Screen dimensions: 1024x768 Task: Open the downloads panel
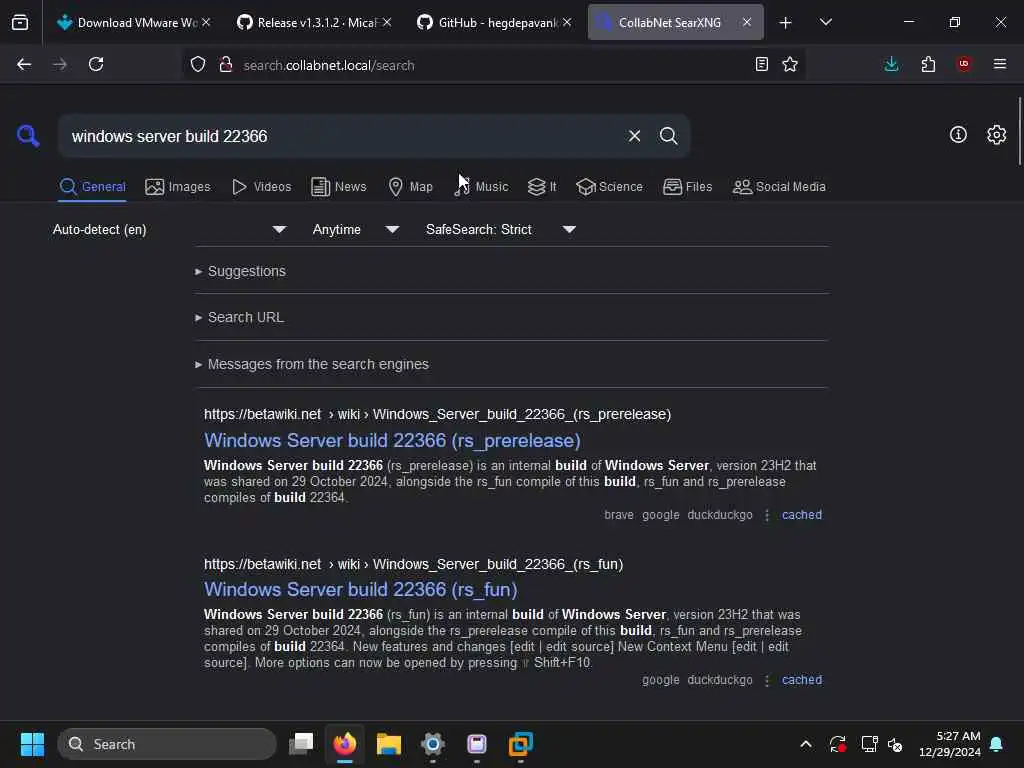point(891,64)
